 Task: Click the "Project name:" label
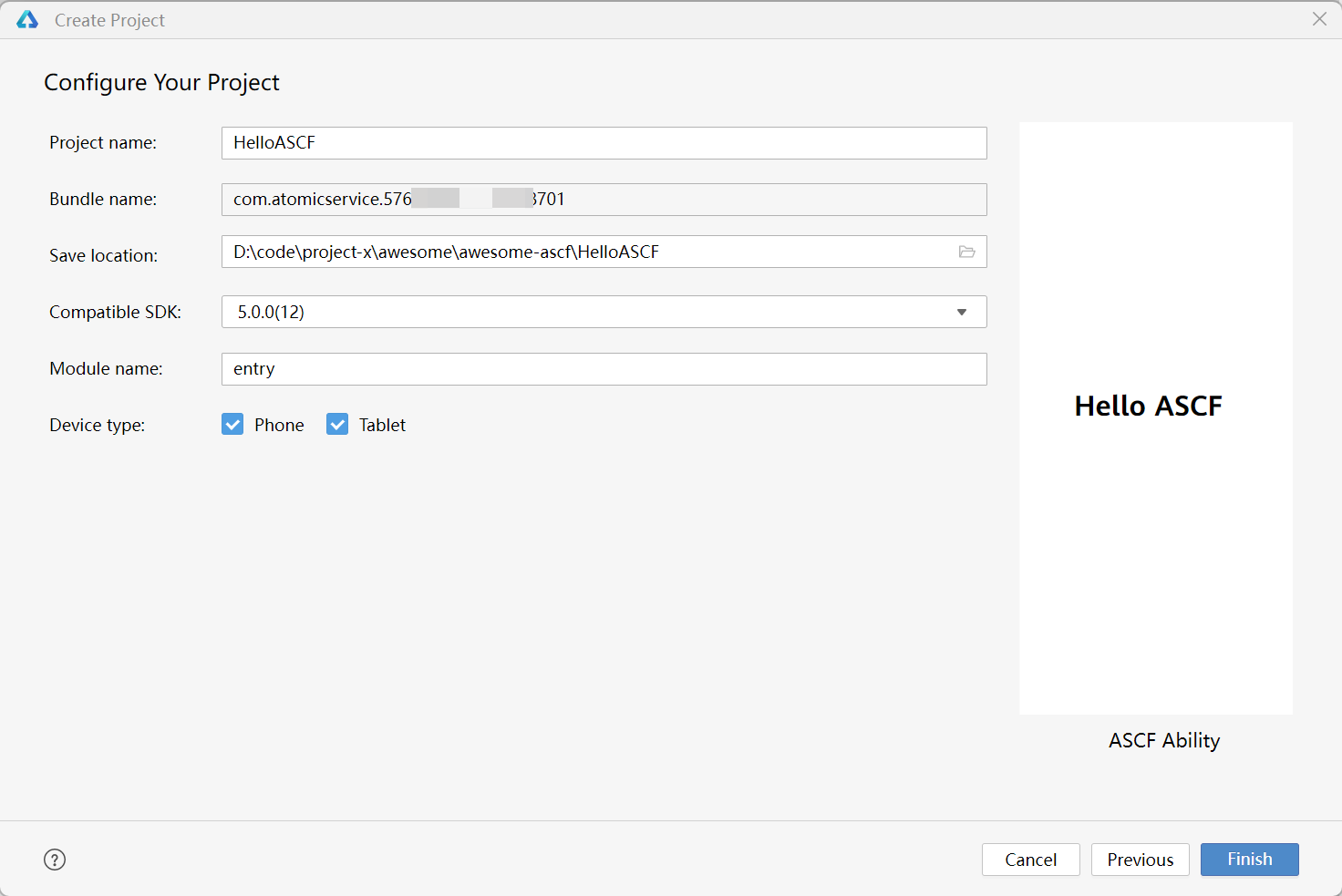click(x=103, y=142)
